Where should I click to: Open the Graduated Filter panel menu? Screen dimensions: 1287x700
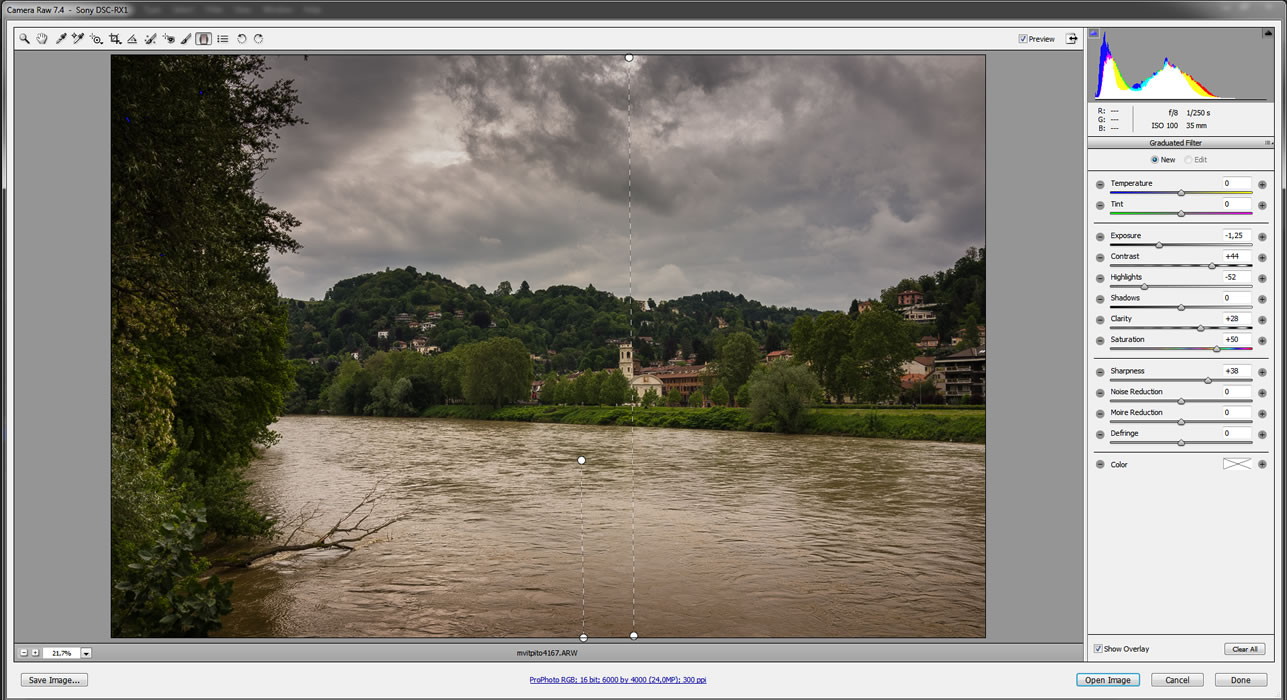tap(1268, 143)
